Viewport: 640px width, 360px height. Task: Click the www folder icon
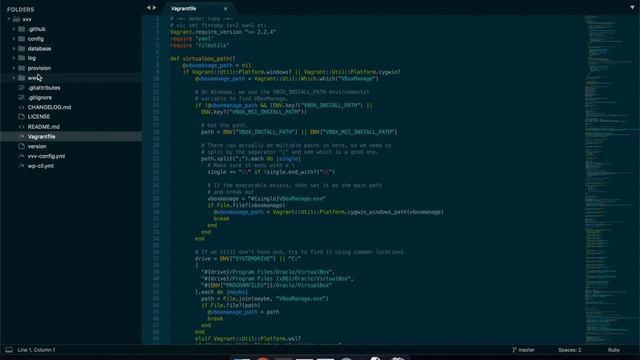coord(22,78)
